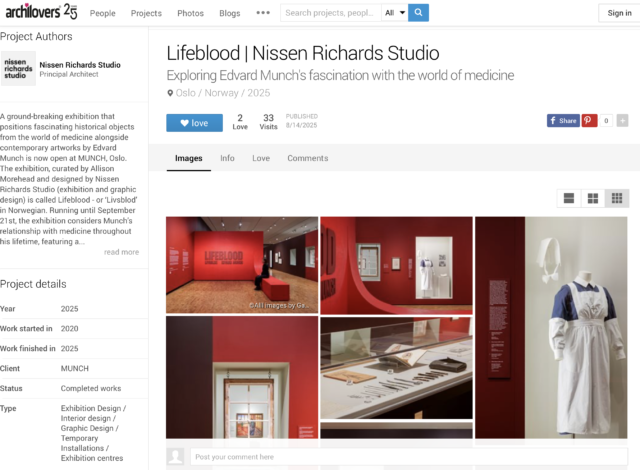The width and height of the screenshot is (640, 470).
Task: Click the commenter avatar icon
Action: [176, 456]
